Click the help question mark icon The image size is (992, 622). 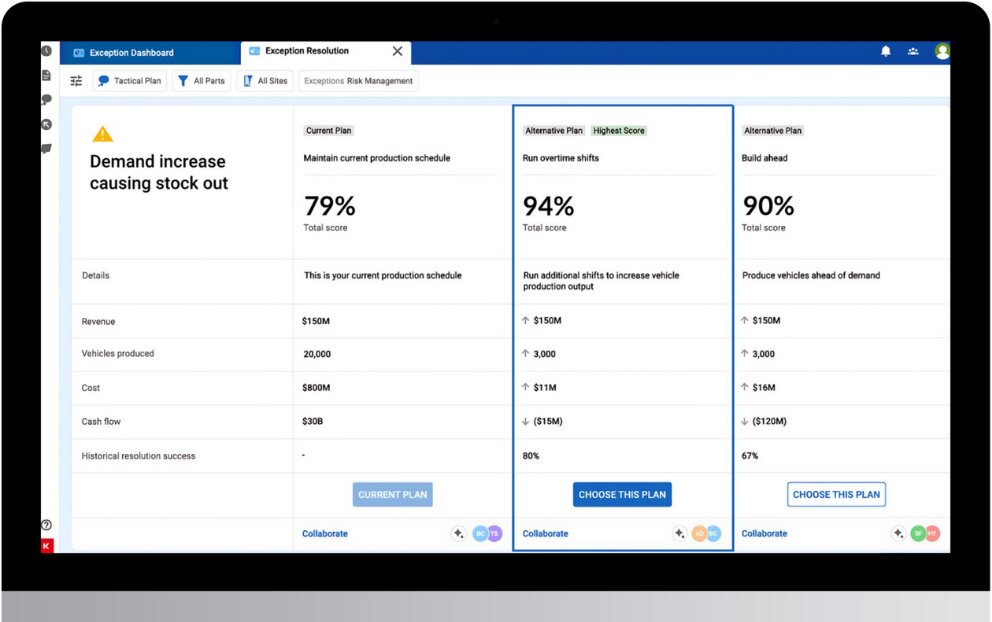click(46, 525)
